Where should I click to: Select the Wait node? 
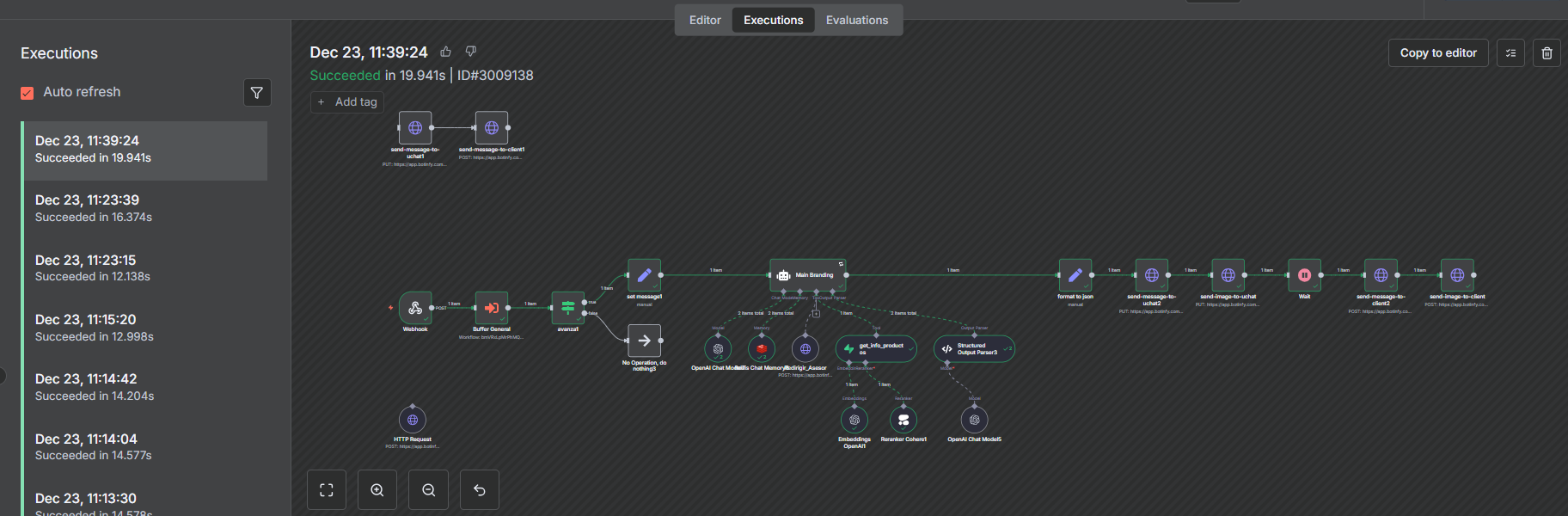[x=1304, y=275]
